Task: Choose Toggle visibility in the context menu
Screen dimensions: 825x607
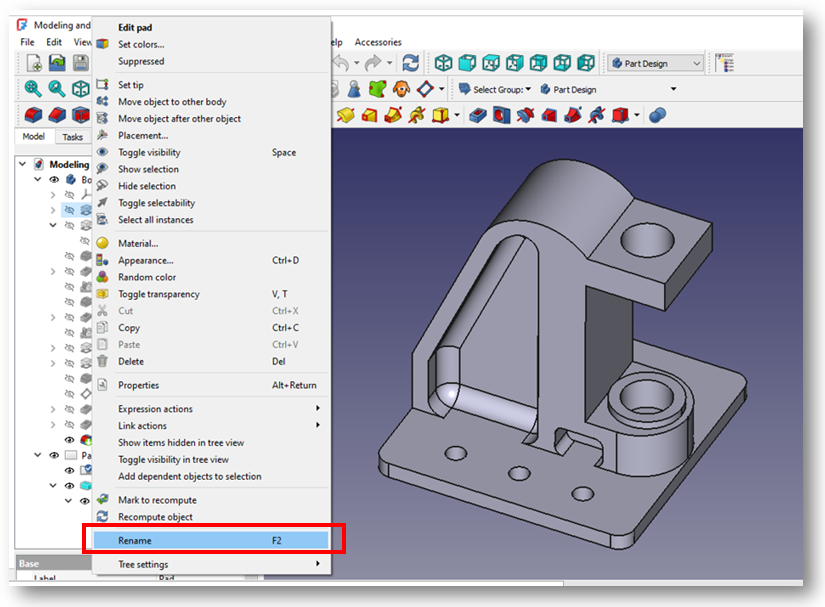Action: (149, 152)
